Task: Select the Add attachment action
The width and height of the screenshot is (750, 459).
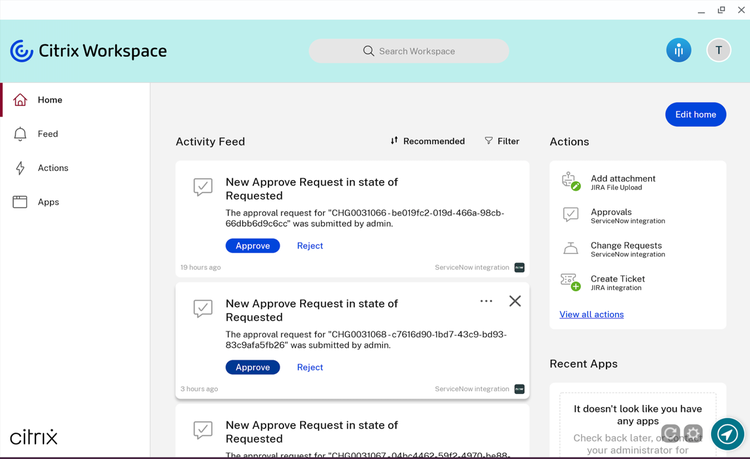Action: pos(638,182)
